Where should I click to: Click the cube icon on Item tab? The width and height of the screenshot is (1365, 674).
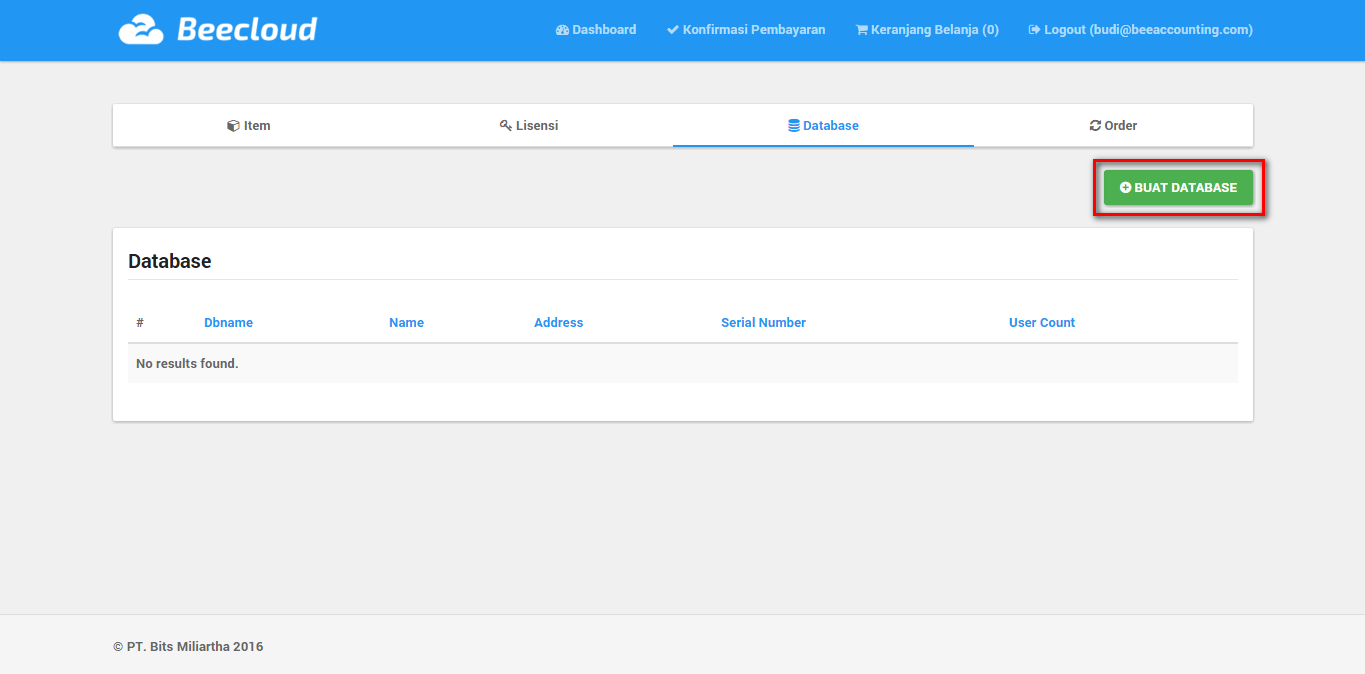(233, 126)
